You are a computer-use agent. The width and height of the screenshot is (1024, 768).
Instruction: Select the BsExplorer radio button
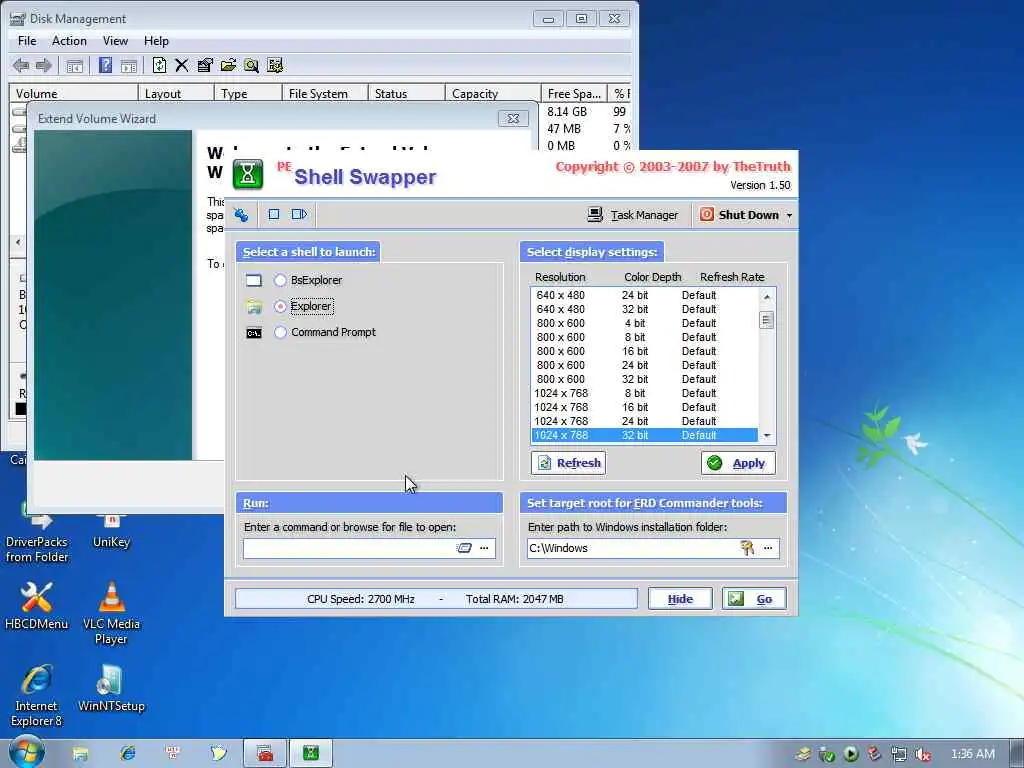tap(280, 280)
